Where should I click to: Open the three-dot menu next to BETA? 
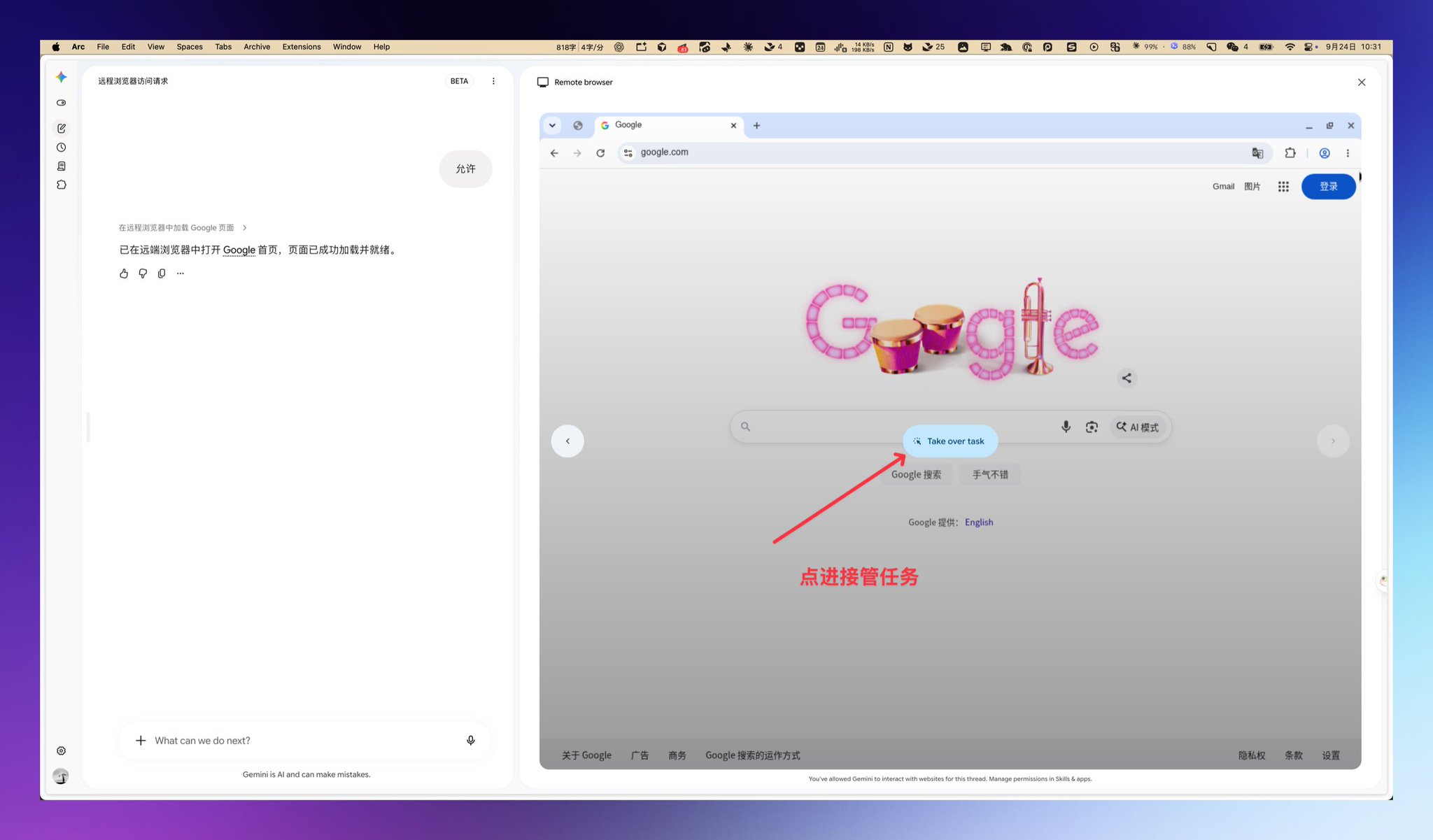click(x=493, y=81)
